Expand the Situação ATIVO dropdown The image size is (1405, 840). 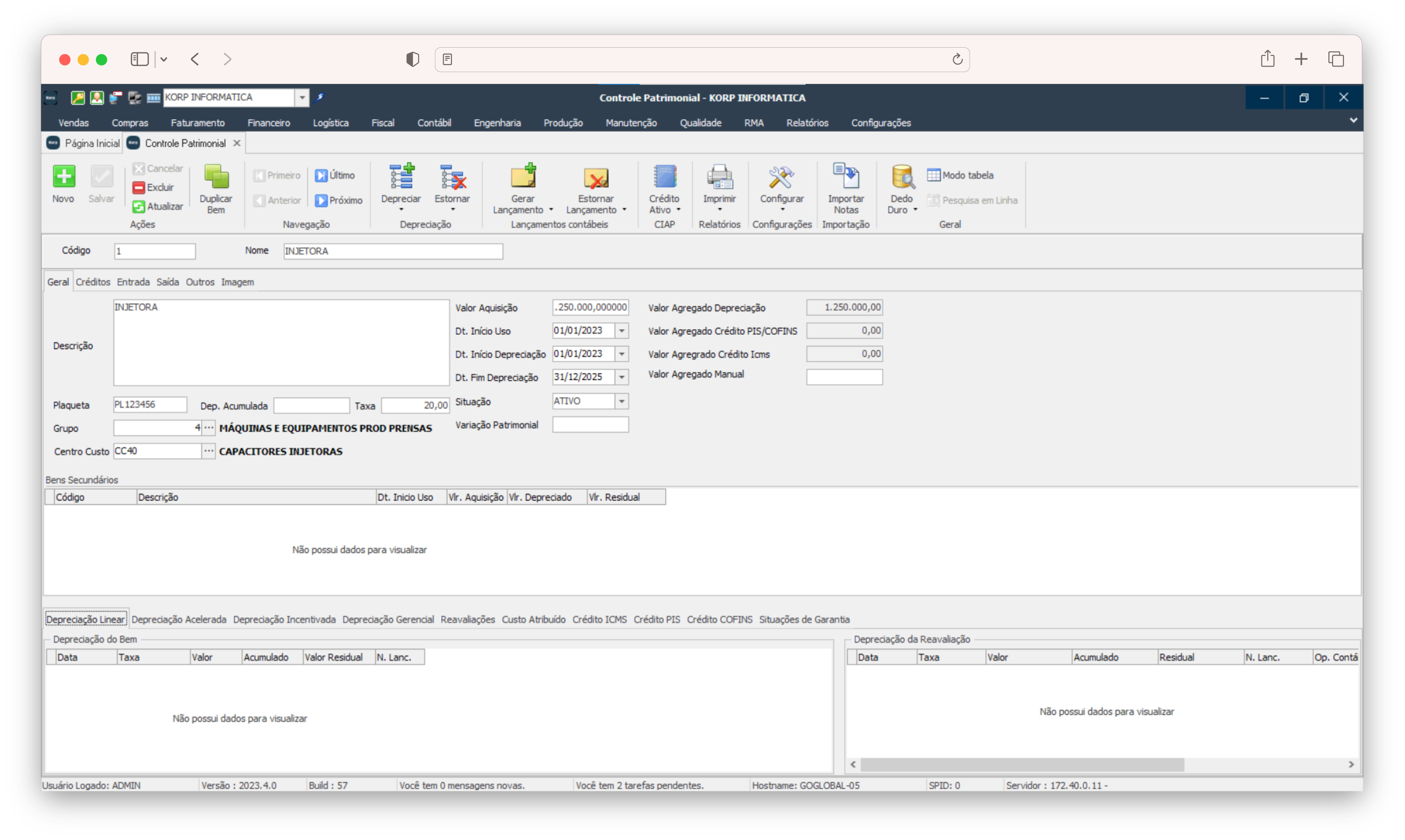pos(621,401)
